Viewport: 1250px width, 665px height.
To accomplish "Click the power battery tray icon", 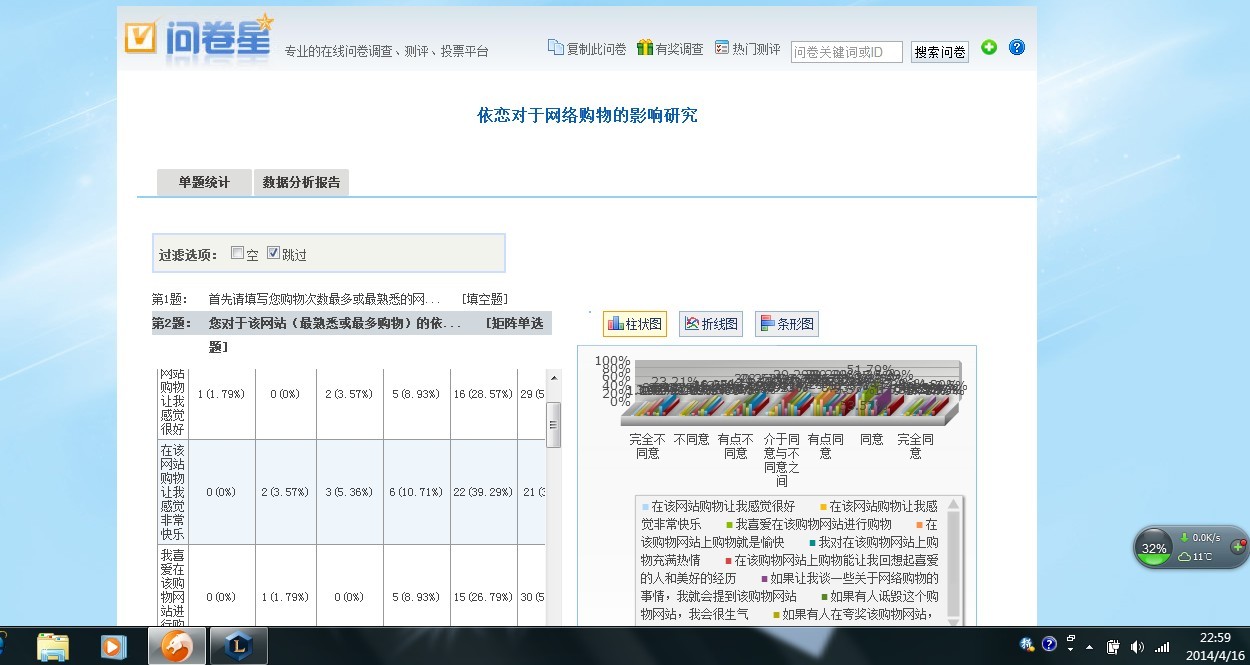I will tap(1113, 646).
